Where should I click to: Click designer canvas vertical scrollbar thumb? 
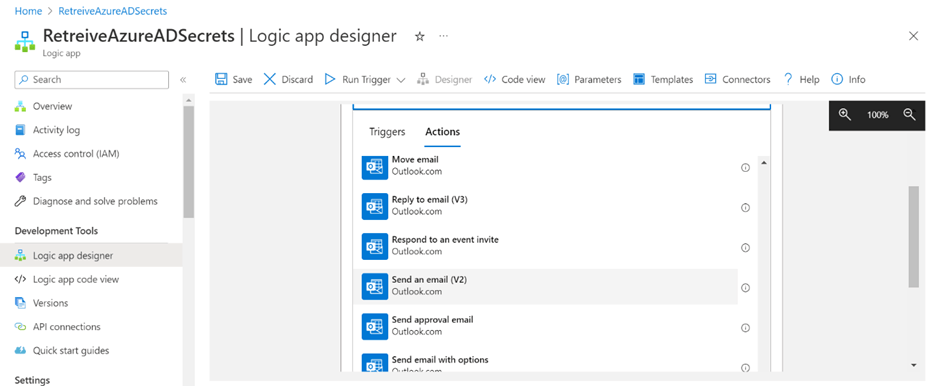tap(914, 237)
